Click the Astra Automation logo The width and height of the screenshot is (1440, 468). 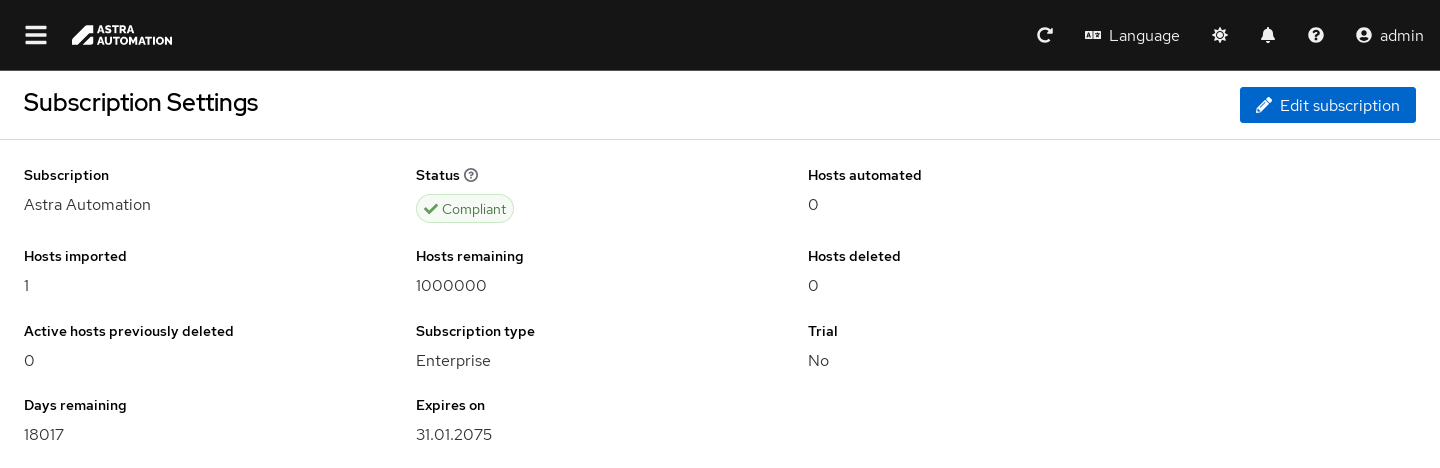click(x=122, y=35)
